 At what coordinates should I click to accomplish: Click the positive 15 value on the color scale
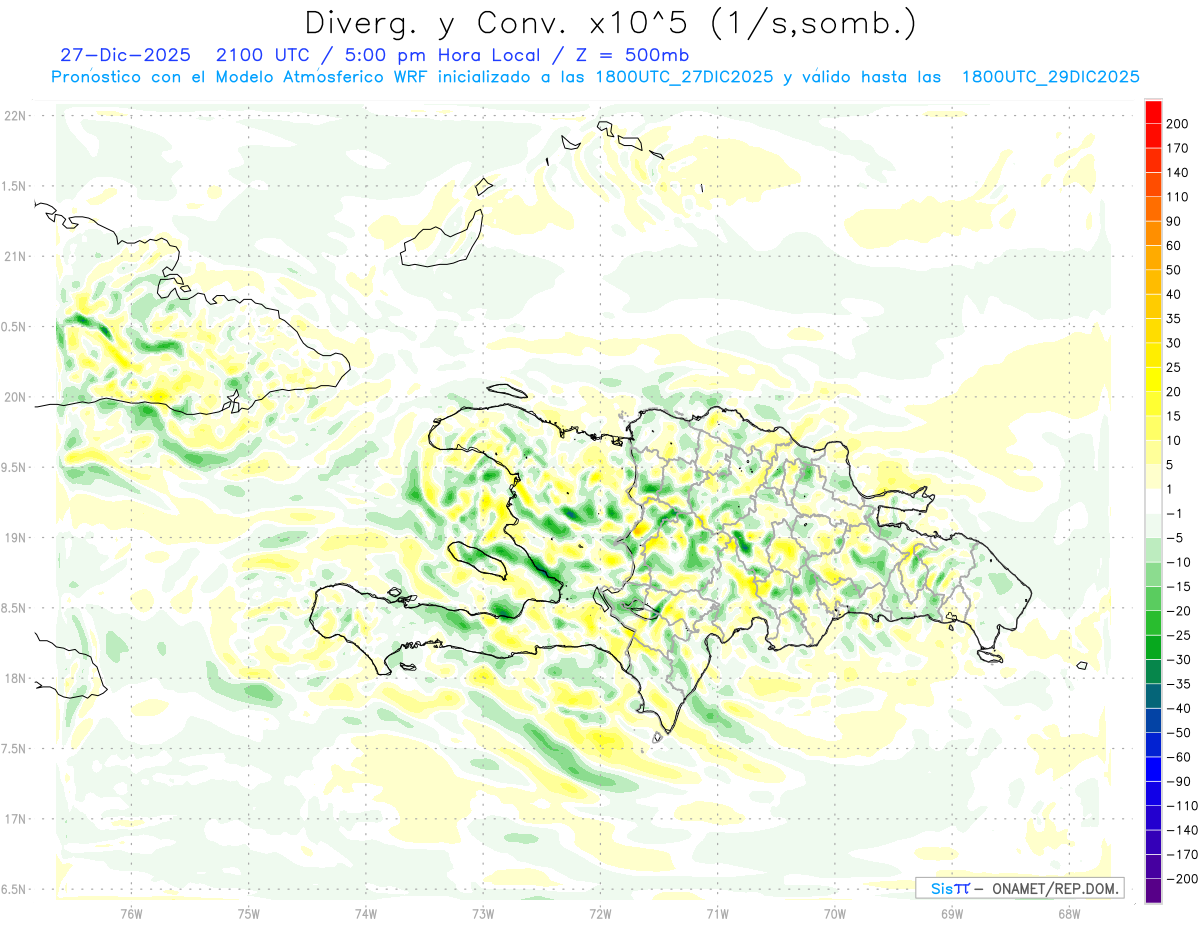1175,416
